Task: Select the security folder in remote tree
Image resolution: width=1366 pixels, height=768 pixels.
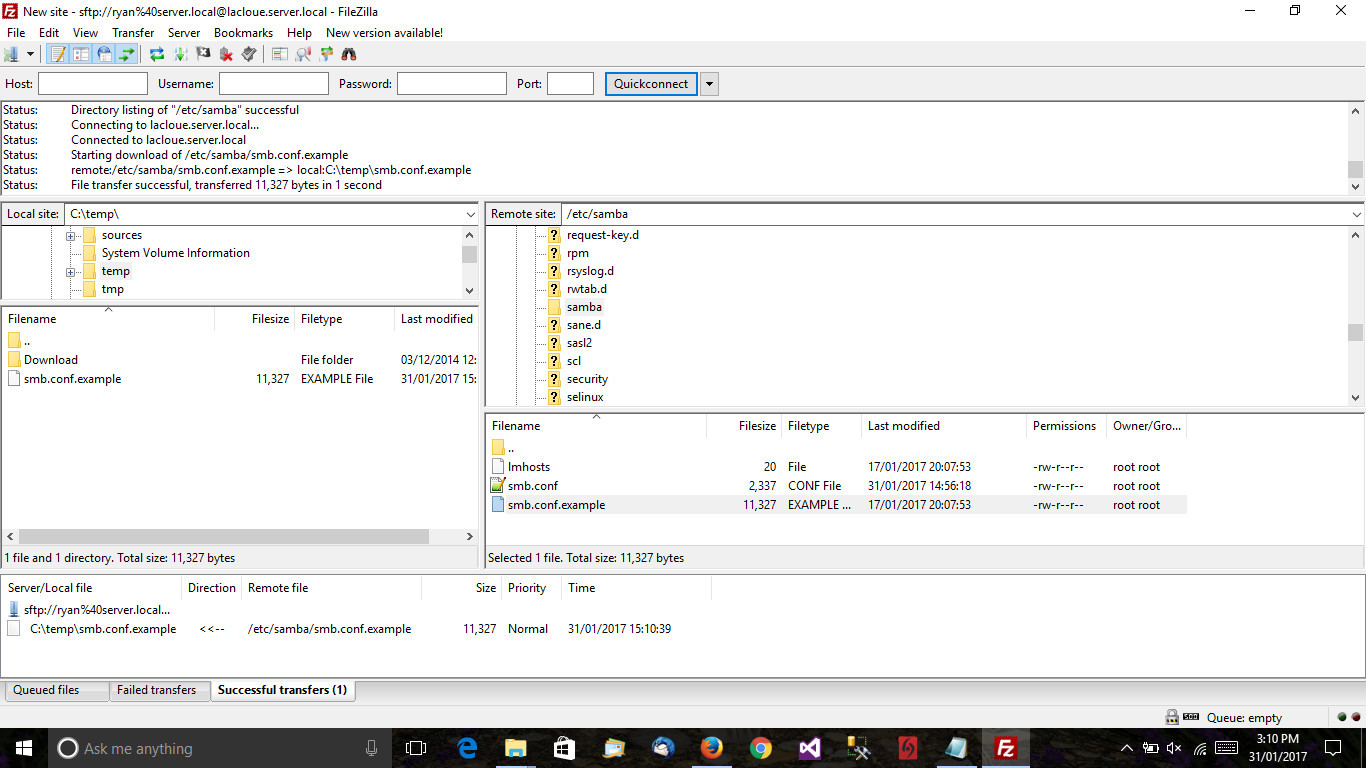Action: 587,379
